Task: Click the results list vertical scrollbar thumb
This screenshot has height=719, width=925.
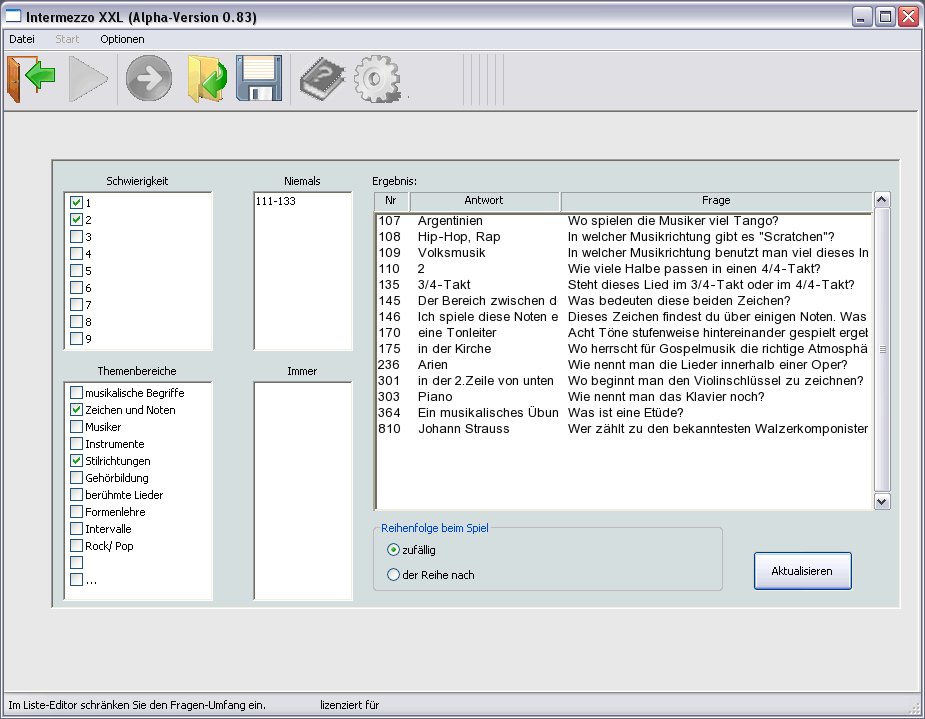Action: [882, 350]
